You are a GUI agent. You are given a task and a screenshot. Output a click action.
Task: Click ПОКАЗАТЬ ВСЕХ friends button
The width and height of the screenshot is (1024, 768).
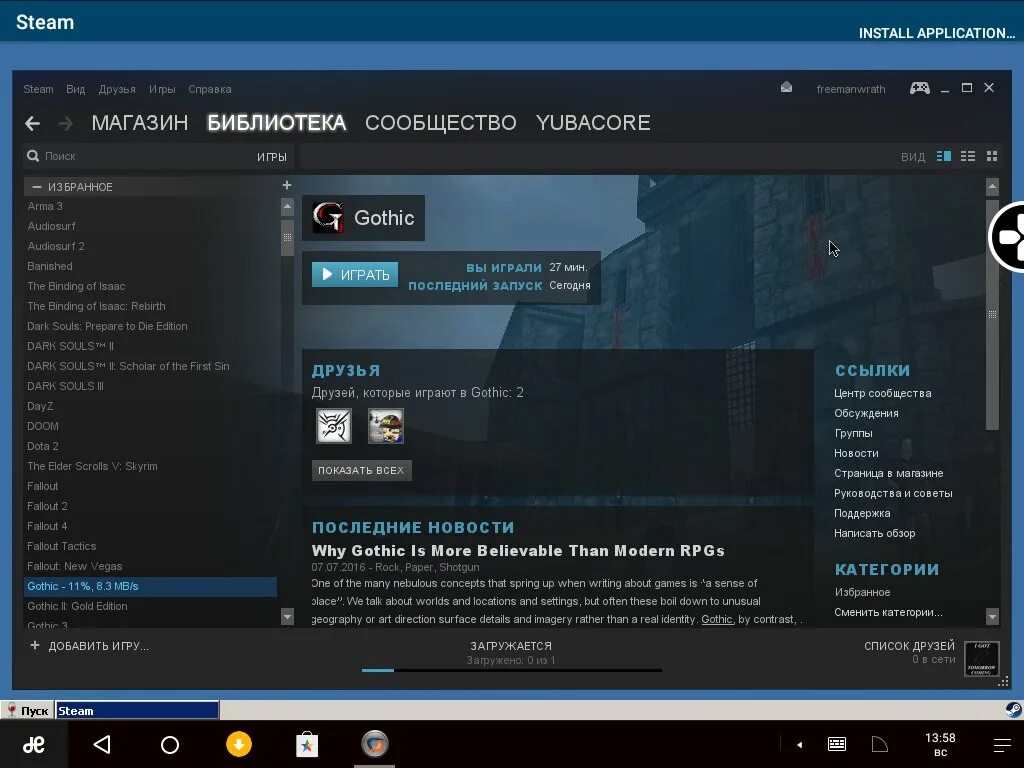[361, 470]
